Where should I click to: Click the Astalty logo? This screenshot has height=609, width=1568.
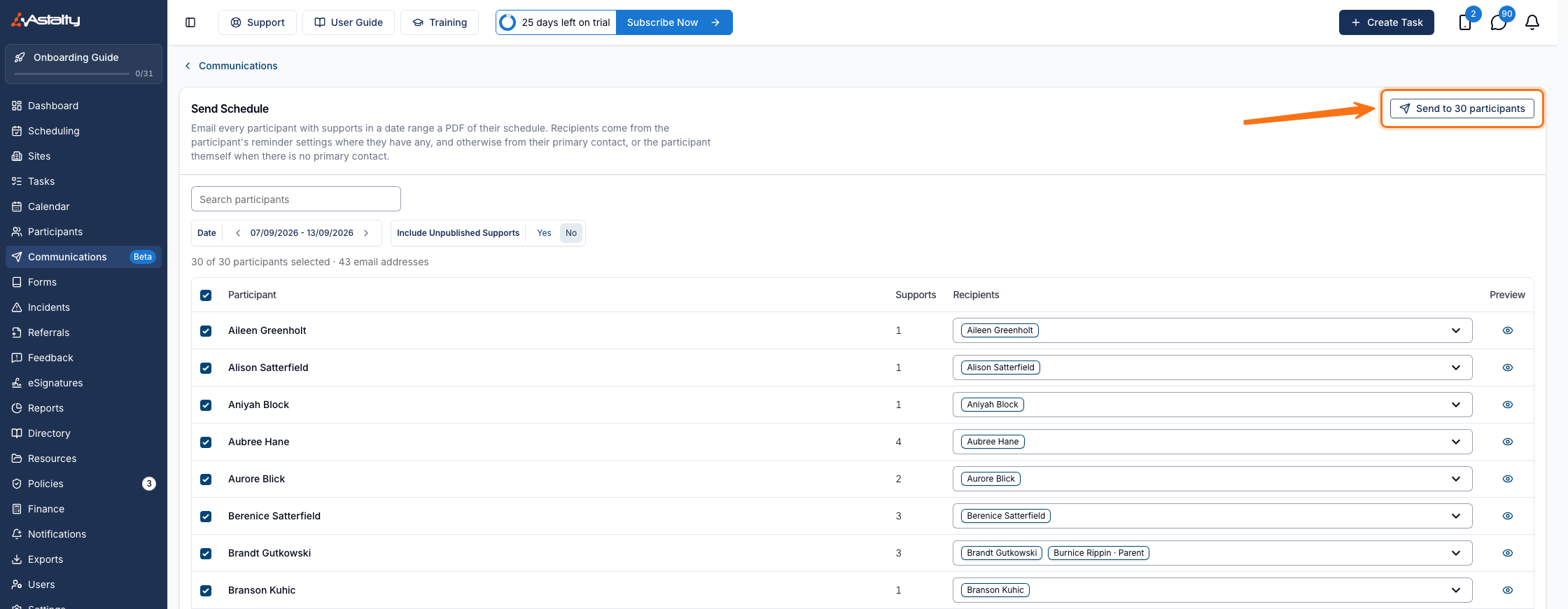point(46,20)
